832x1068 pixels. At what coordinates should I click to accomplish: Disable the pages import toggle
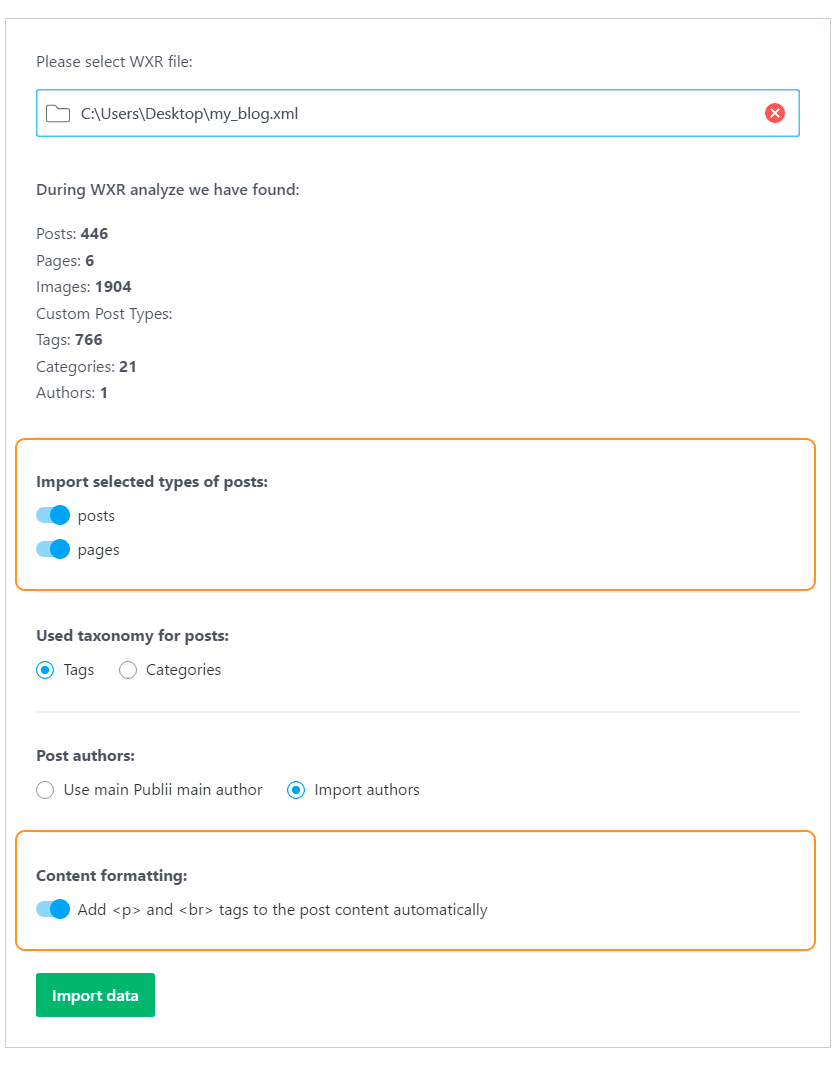click(52, 549)
